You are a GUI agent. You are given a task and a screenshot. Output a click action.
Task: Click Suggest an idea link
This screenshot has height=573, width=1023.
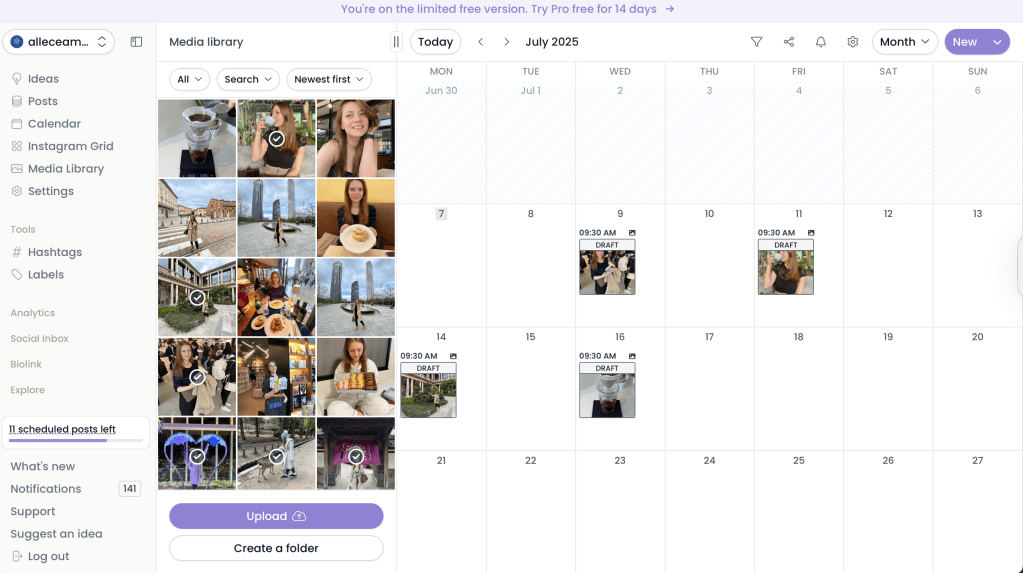[56, 534]
